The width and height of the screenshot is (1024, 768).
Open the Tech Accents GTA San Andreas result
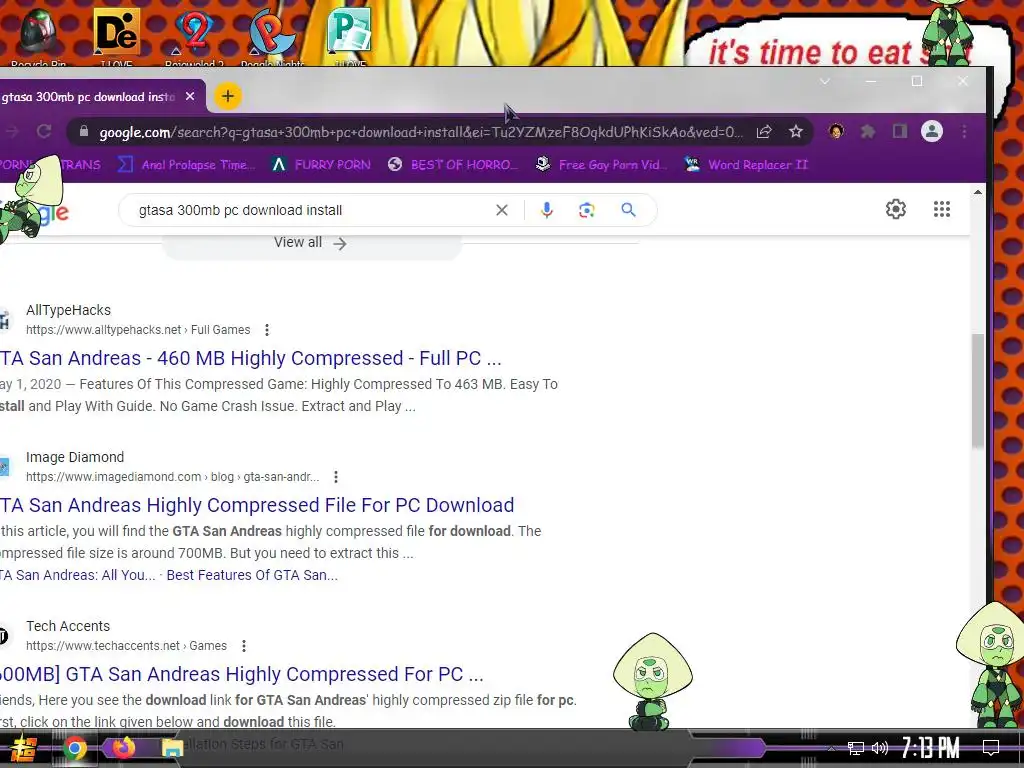tap(242, 674)
